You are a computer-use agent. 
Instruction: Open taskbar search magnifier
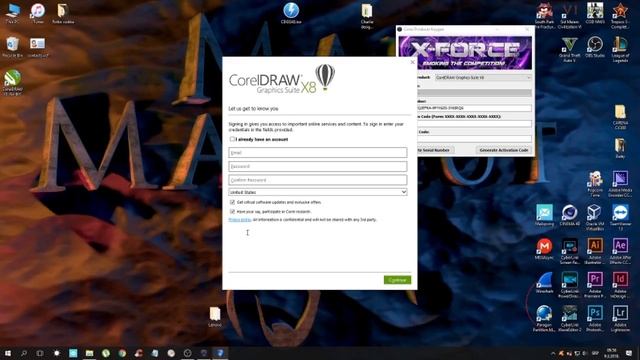tap(24, 353)
